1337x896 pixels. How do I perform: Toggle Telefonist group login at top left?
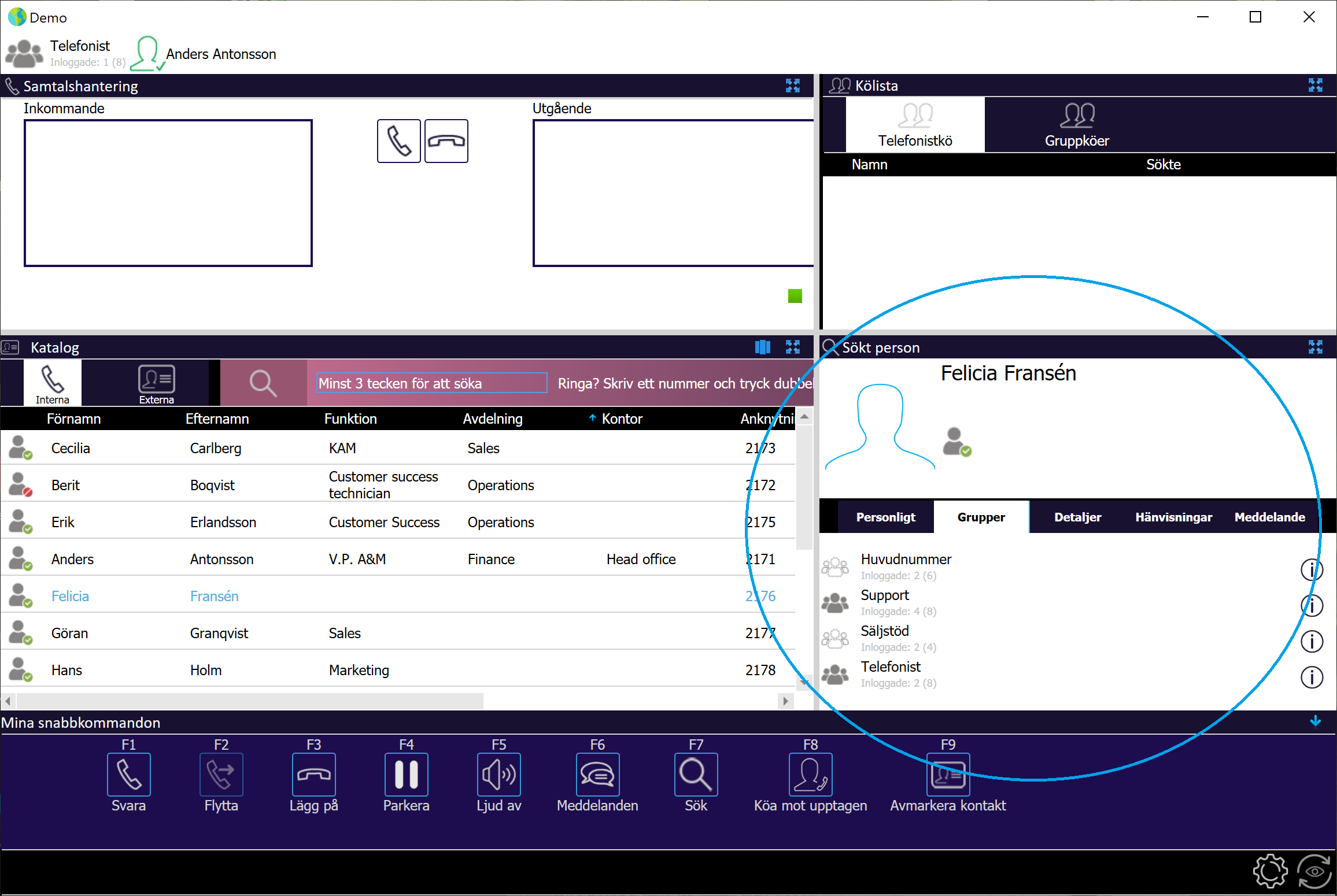(x=24, y=53)
